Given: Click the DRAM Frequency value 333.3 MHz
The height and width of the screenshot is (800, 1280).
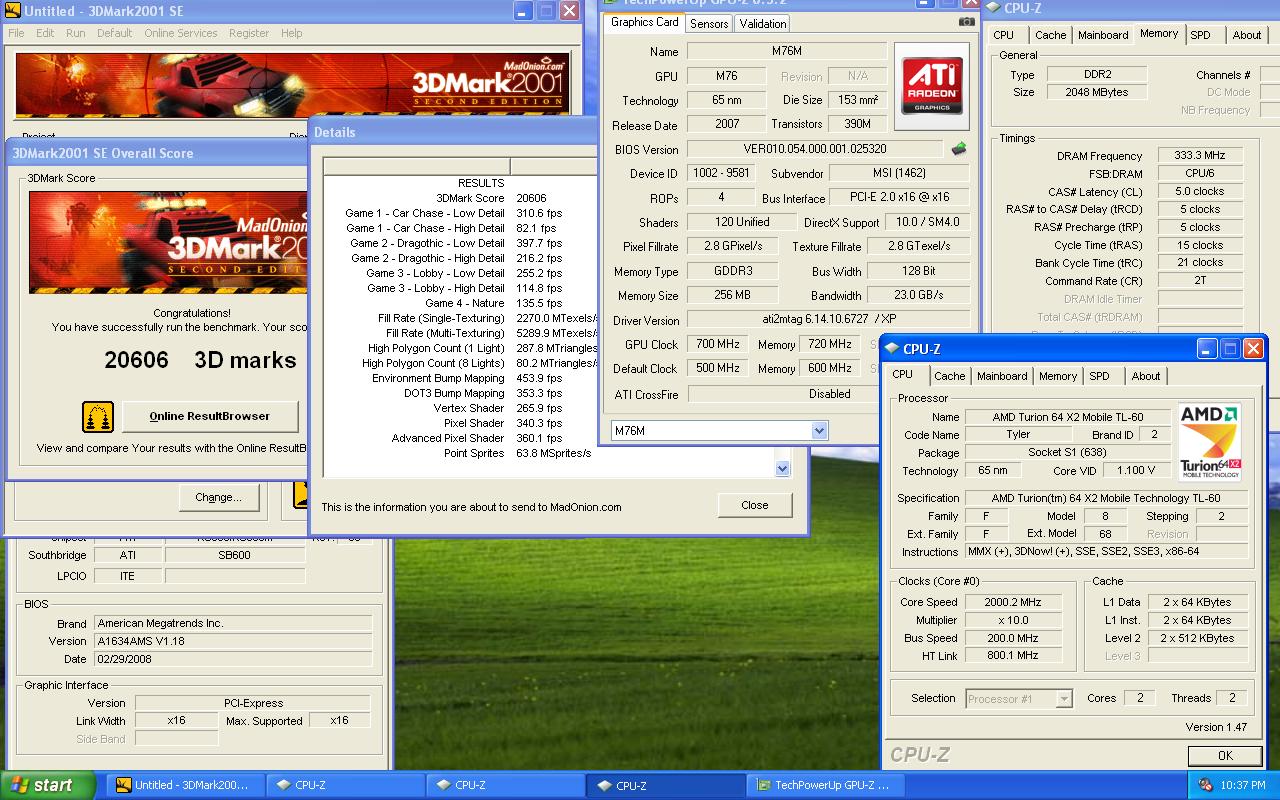Looking at the screenshot, I should coord(1200,155).
